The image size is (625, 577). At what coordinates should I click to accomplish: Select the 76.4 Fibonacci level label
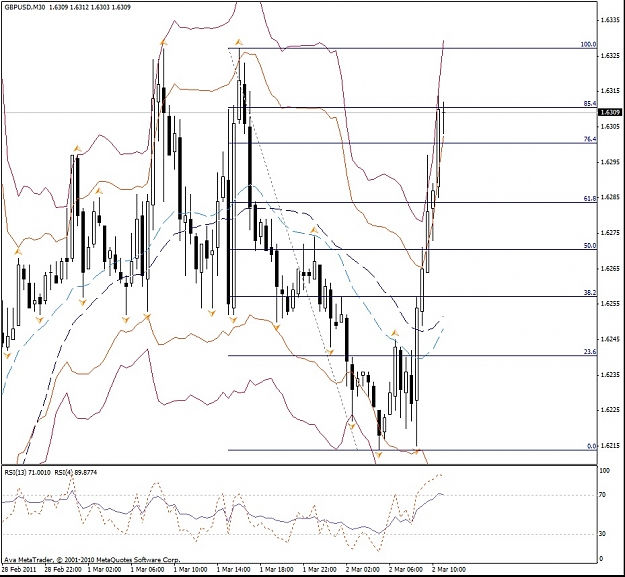(590, 139)
